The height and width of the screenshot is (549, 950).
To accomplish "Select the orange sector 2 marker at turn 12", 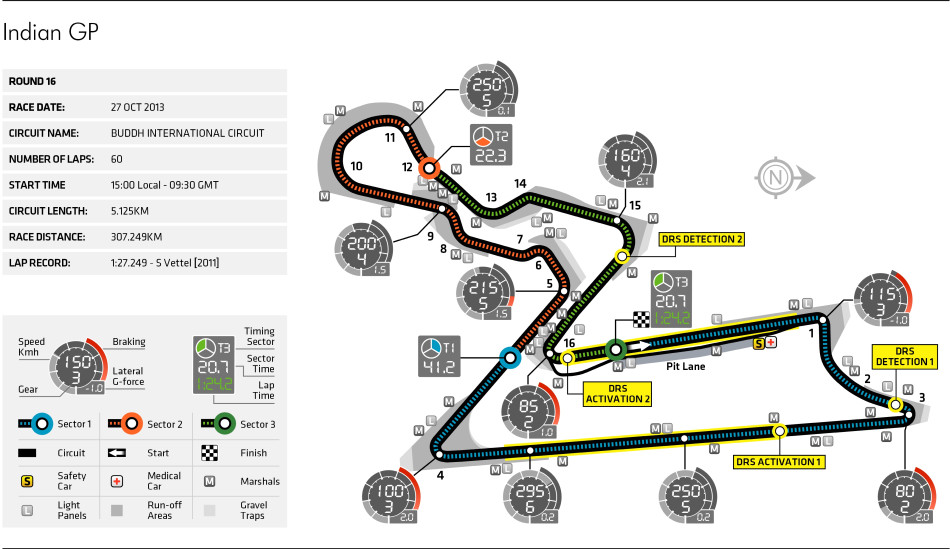I will coord(430,168).
